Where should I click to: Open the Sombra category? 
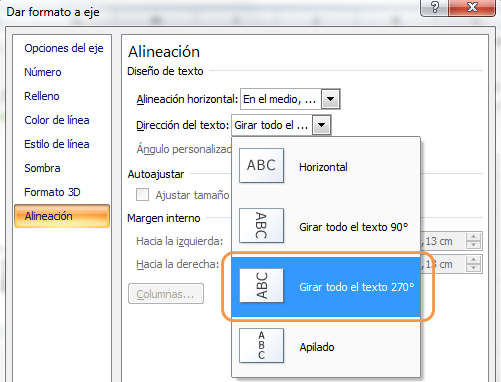coord(42,168)
